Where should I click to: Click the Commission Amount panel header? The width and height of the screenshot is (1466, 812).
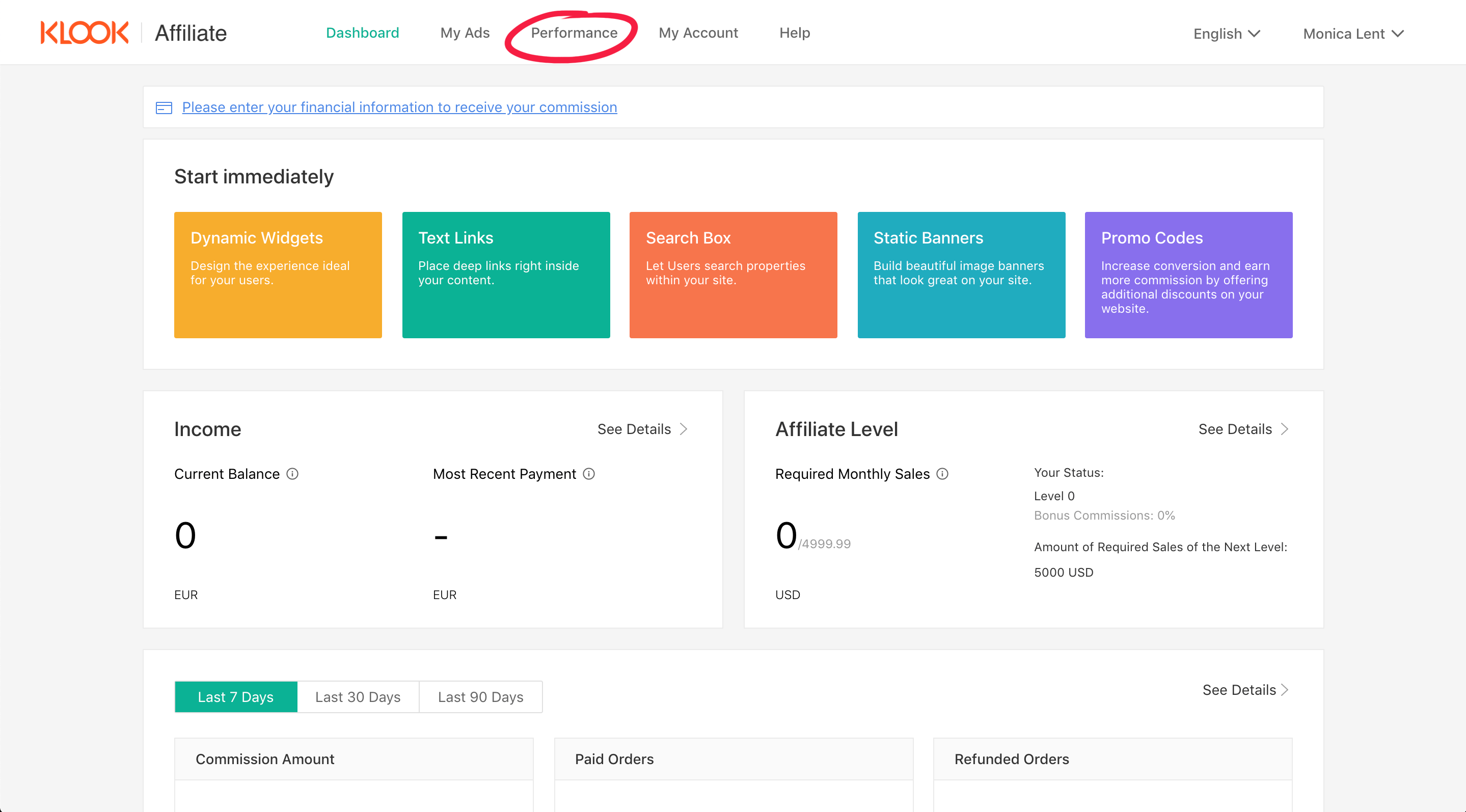[x=354, y=759]
